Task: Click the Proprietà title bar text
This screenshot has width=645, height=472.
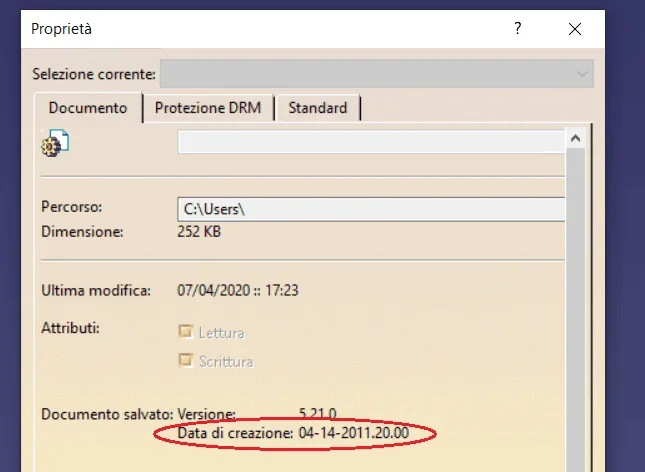Action: [x=62, y=29]
